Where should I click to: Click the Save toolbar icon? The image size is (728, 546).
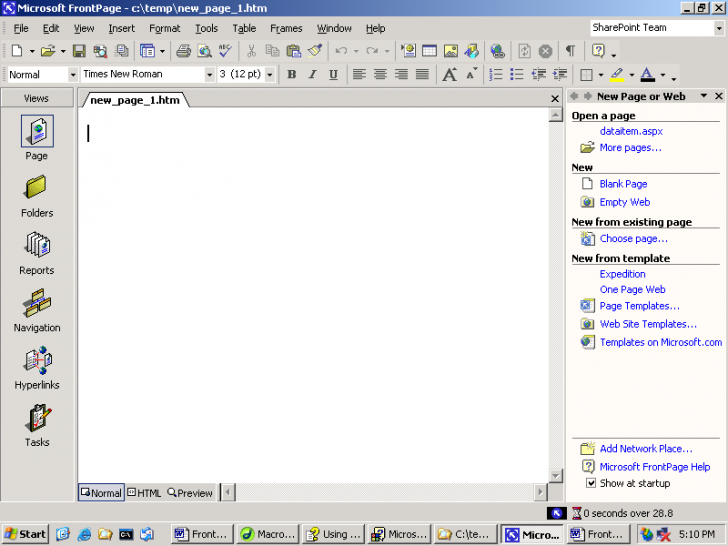pos(79,51)
